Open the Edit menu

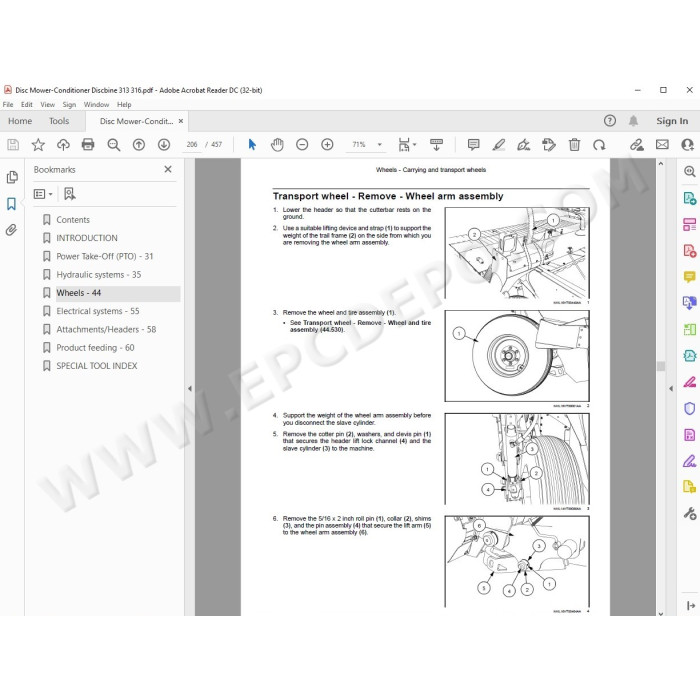pyautogui.click(x=27, y=104)
